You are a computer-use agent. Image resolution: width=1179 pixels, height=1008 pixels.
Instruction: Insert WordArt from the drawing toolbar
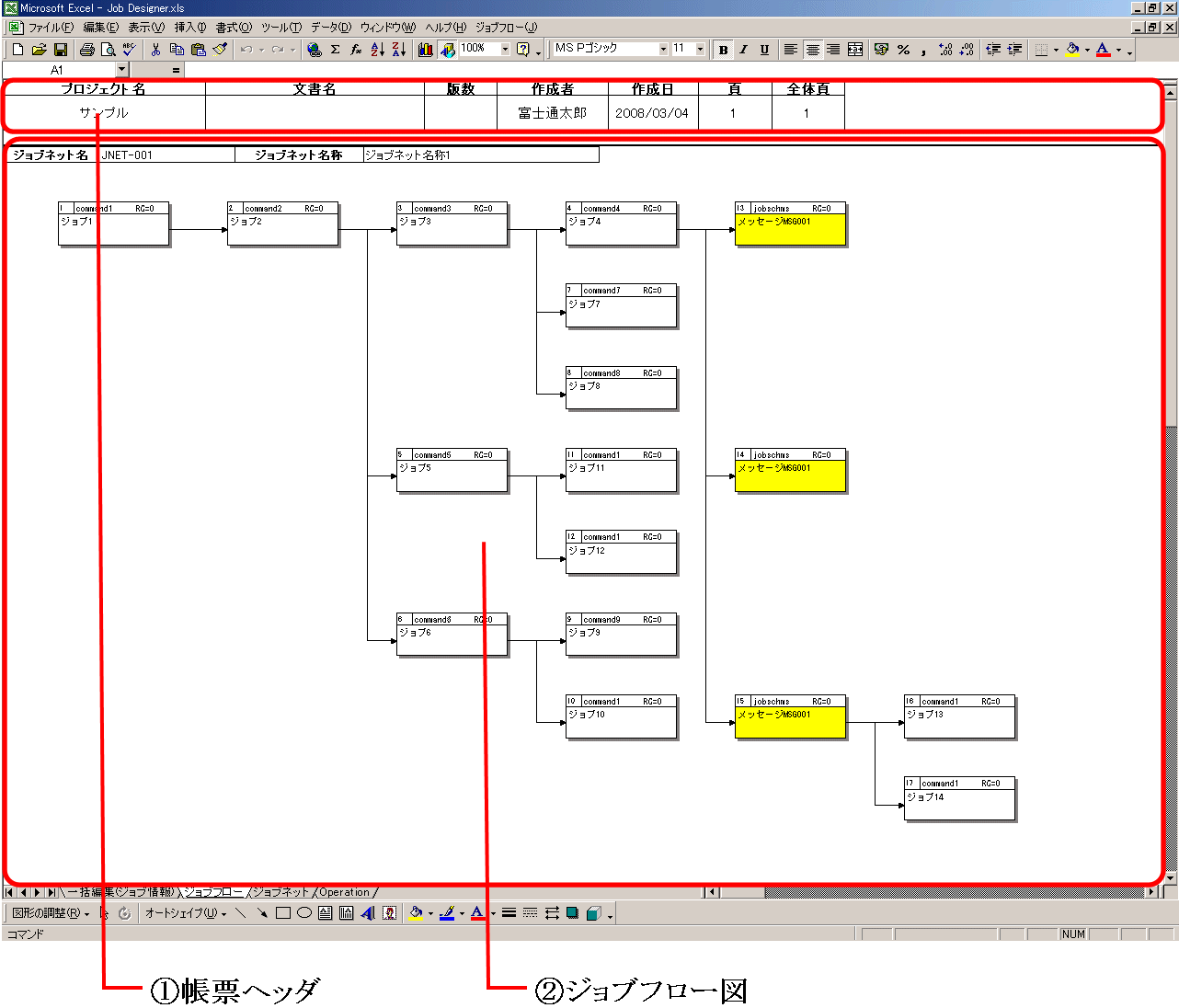coord(368,913)
